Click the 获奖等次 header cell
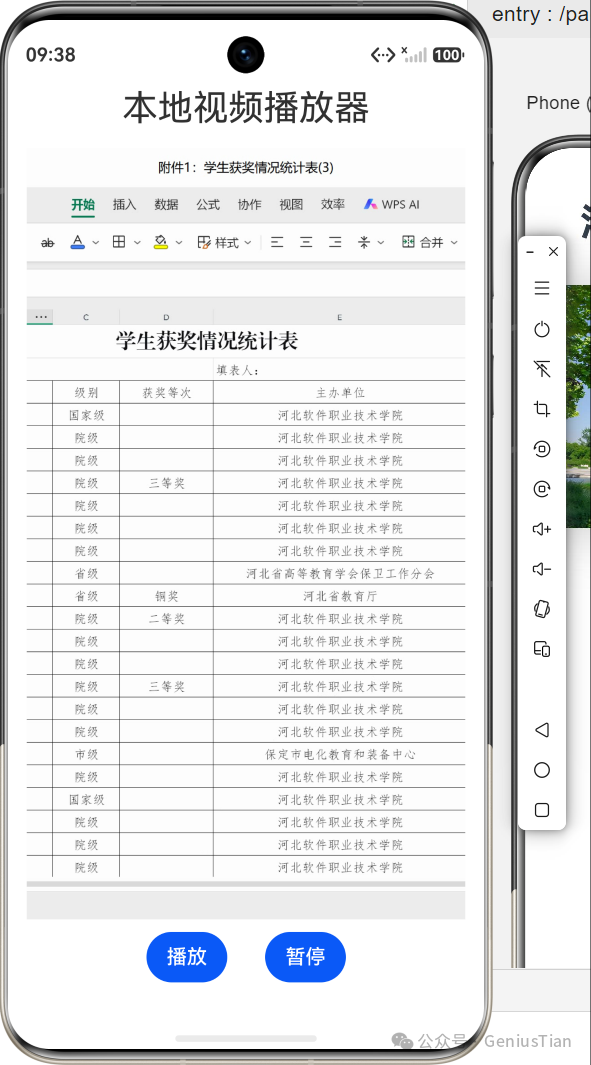This screenshot has width=591, height=1065. [x=166, y=393]
